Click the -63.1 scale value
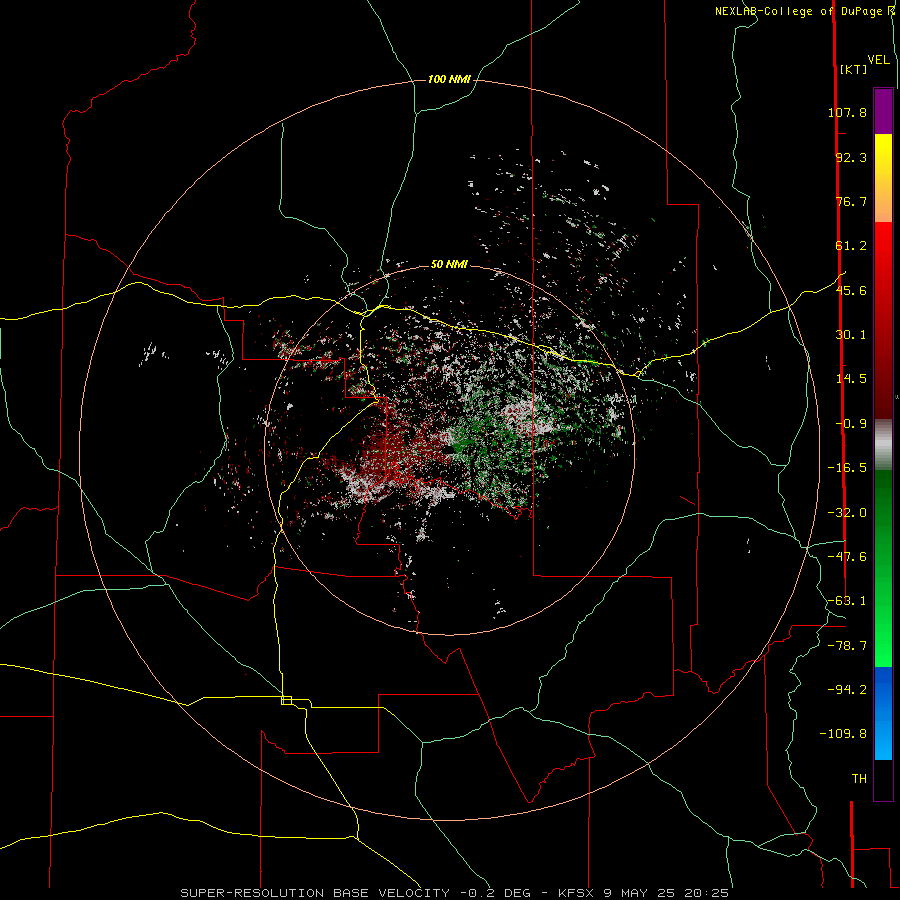This screenshot has height=900, width=900. (x=847, y=601)
